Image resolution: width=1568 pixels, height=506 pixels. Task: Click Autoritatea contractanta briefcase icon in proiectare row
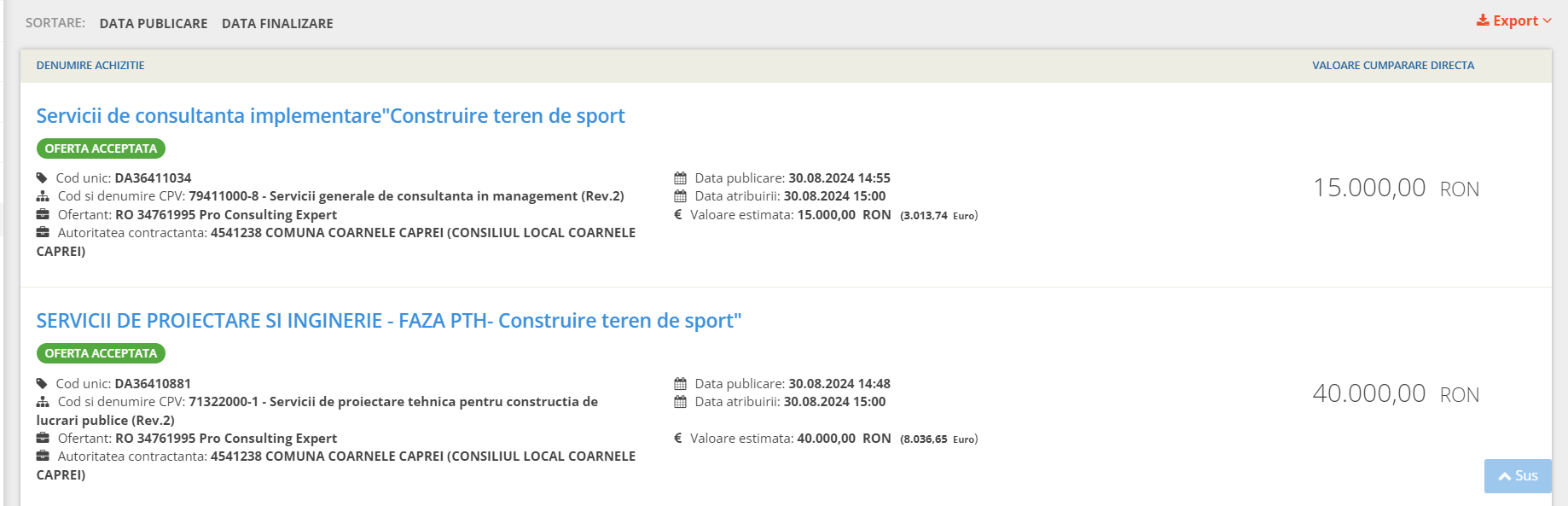43,456
